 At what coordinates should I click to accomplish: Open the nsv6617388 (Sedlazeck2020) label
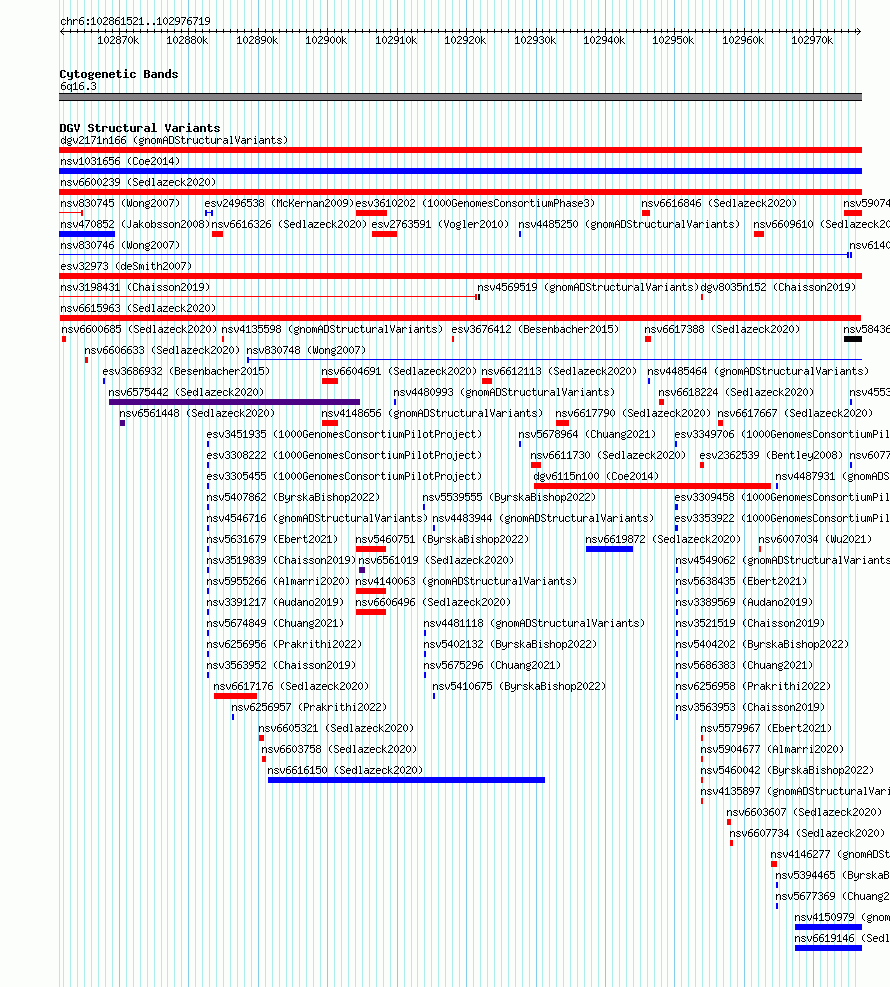[722, 329]
